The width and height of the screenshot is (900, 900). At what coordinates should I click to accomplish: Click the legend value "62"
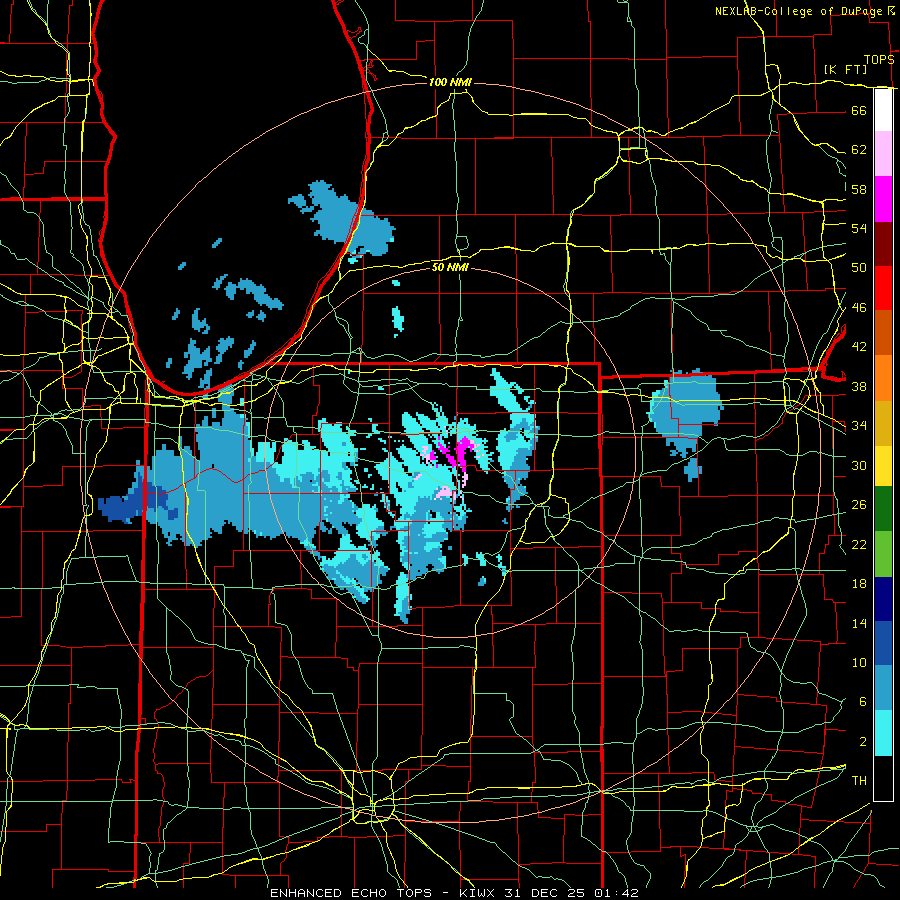click(859, 149)
